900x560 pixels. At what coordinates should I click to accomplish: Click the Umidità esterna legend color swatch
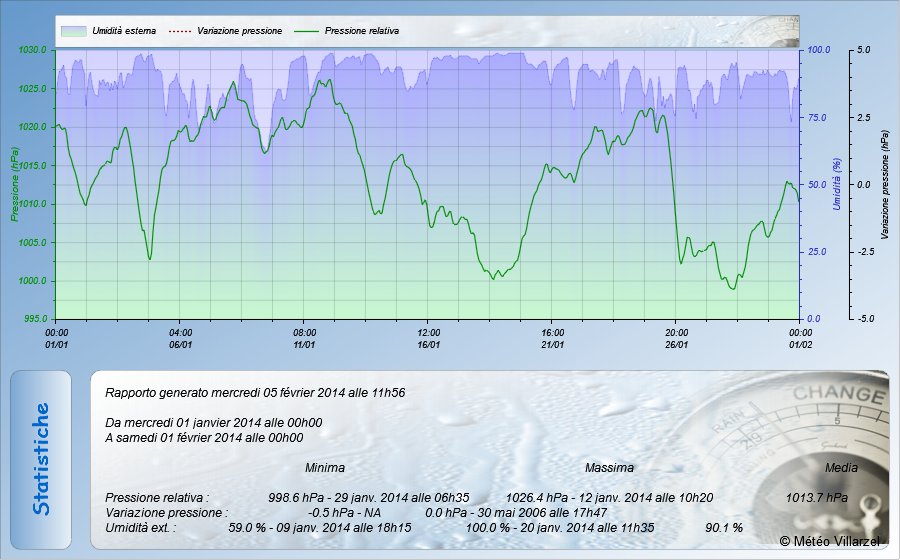point(74,31)
